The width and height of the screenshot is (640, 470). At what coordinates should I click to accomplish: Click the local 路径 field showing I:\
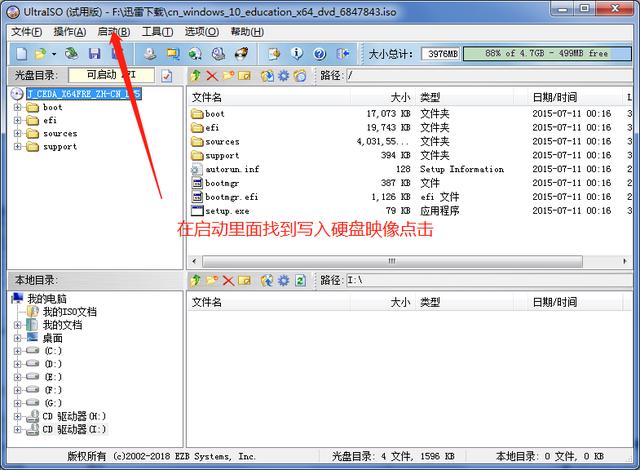489,280
